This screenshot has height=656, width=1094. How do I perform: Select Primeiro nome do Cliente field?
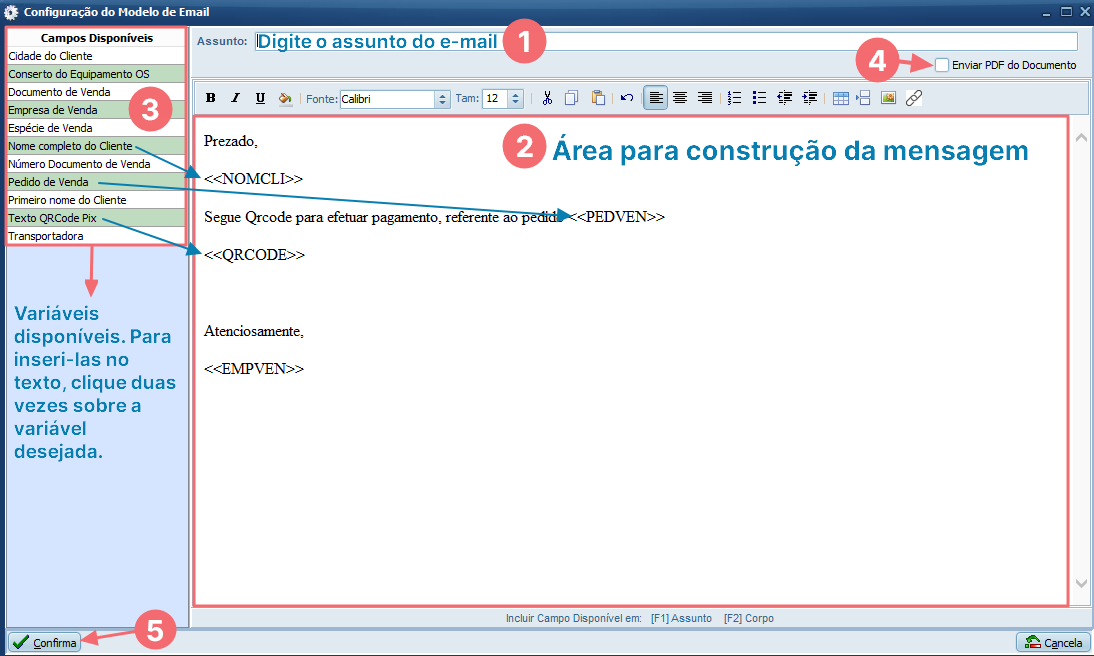96,200
